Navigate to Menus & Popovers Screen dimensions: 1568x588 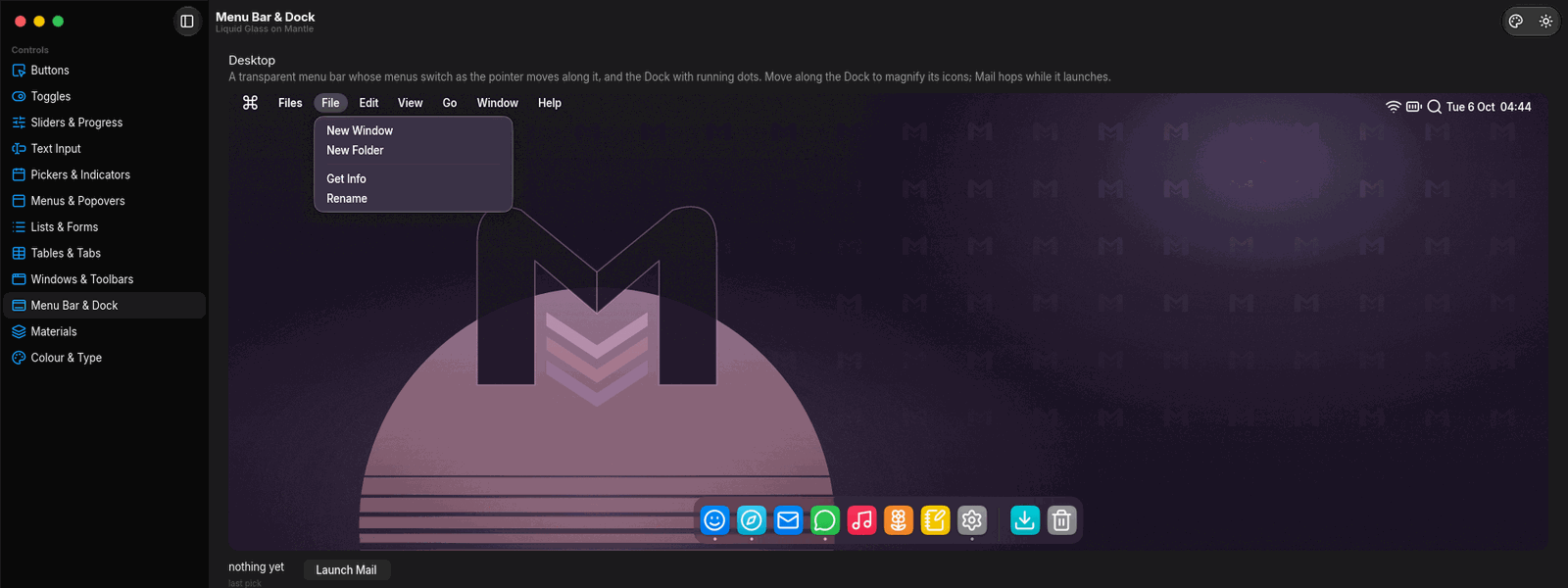point(104,201)
